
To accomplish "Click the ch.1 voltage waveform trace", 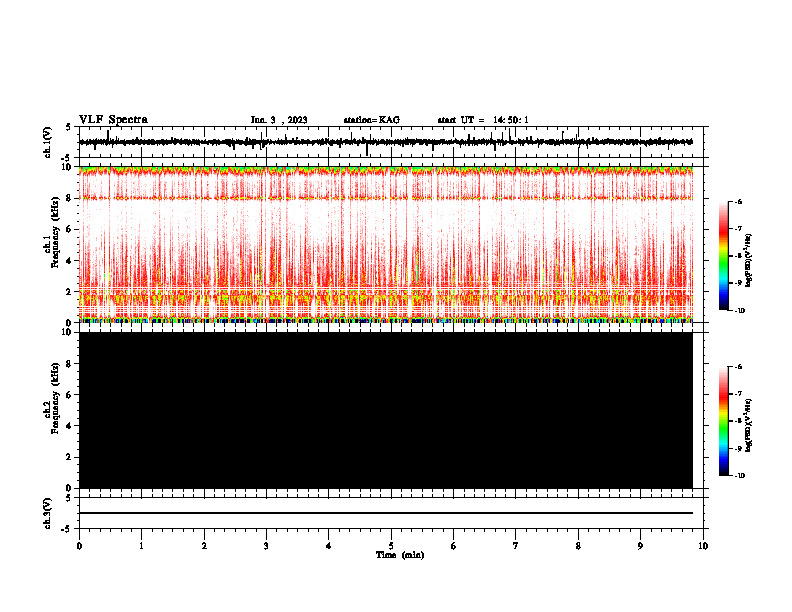I will [385, 142].
